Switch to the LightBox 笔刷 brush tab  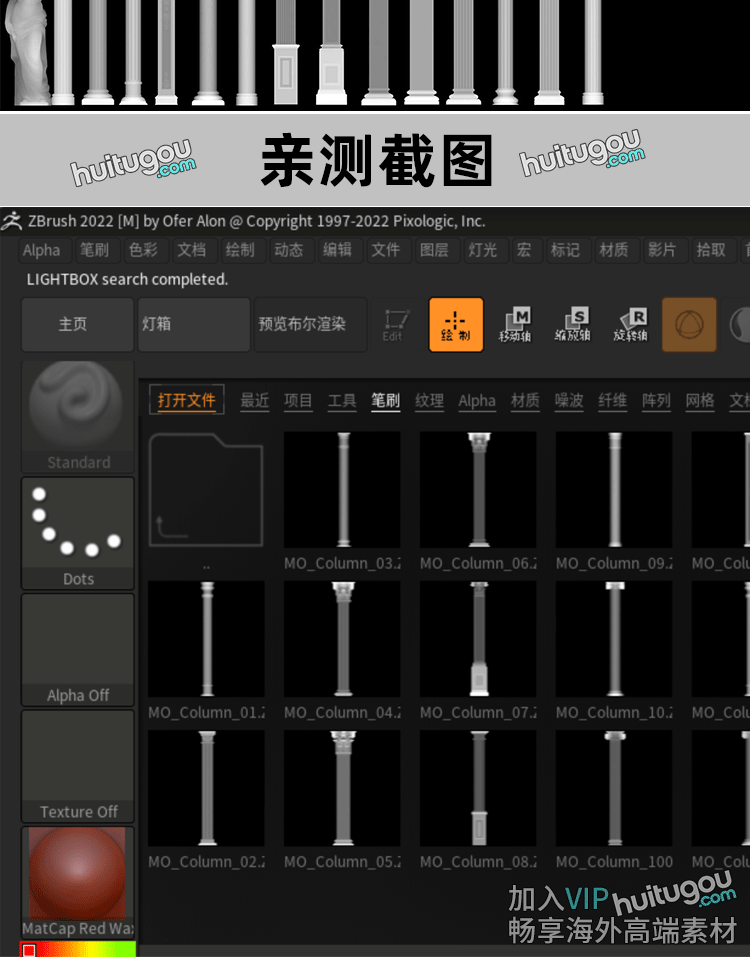pos(386,401)
